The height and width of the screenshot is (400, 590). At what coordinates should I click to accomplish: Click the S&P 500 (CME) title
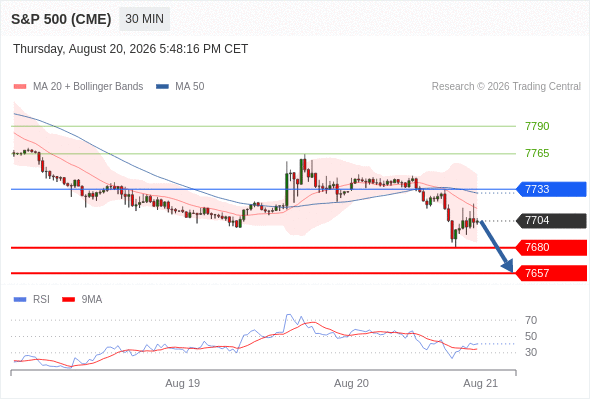click(x=61, y=19)
